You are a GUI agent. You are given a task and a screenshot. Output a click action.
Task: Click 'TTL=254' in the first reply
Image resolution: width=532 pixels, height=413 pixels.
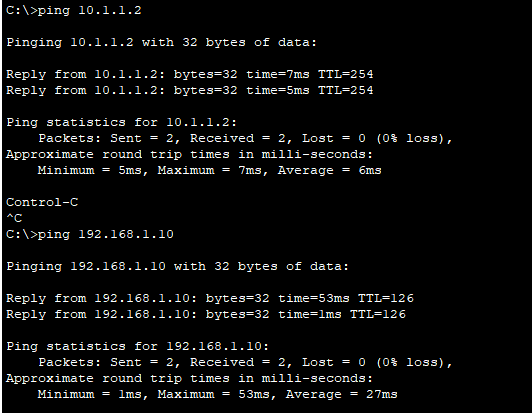pyautogui.click(x=346, y=74)
